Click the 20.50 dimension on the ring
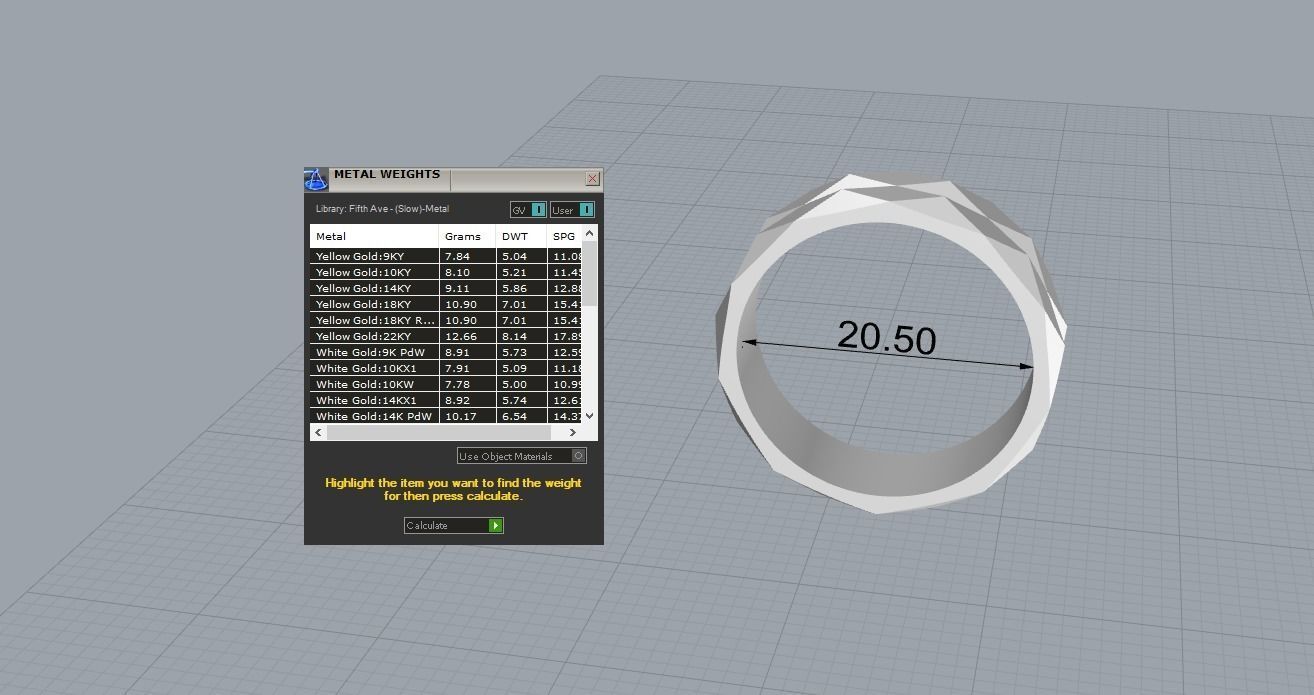The width and height of the screenshot is (1314, 695). pyautogui.click(x=887, y=337)
